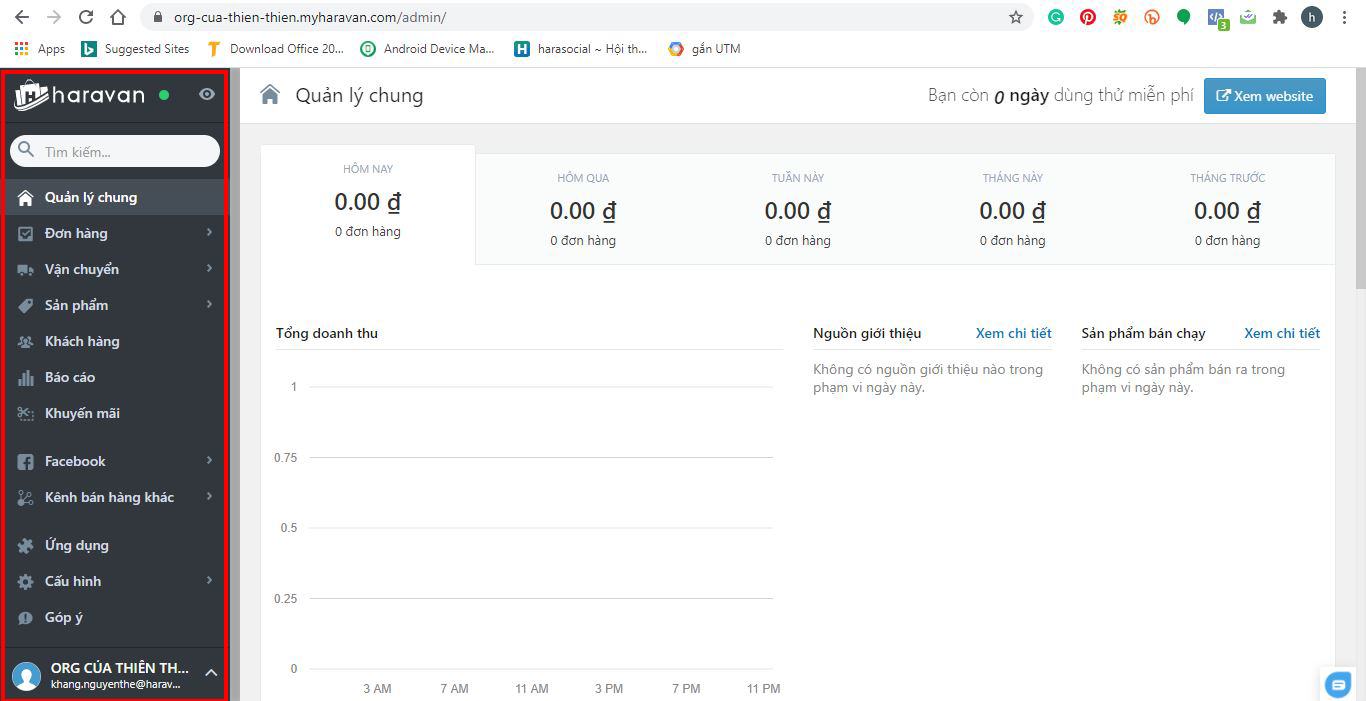Click the Báo cáo bar chart icon
Viewport: 1366px width, 701px height.
point(26,377)
